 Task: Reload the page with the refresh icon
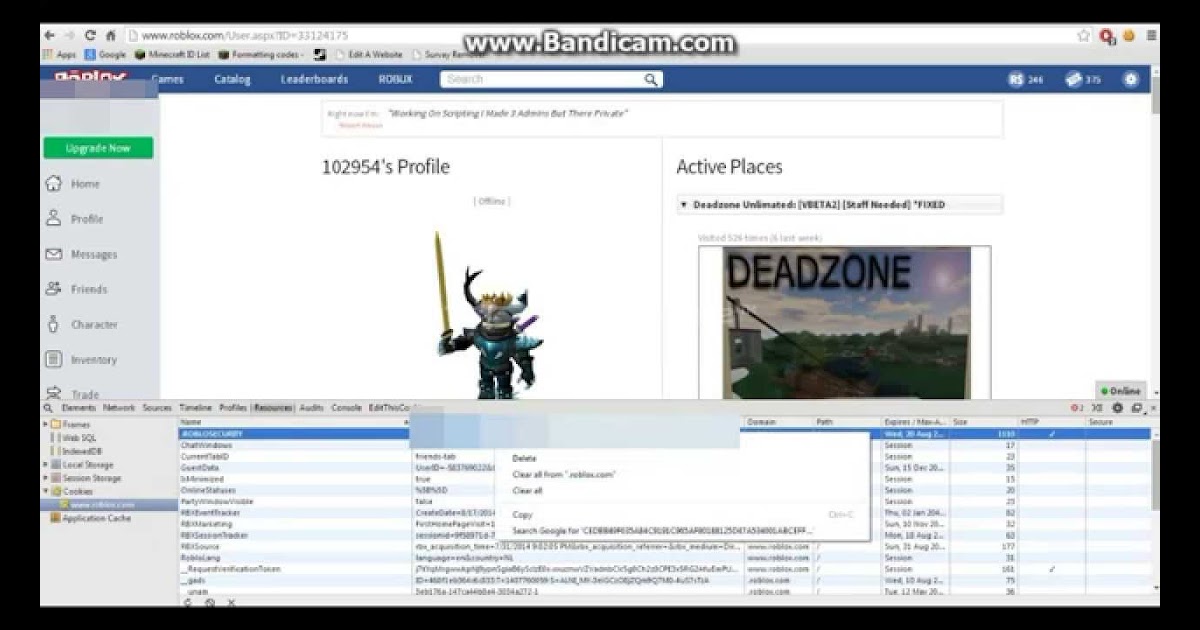(x=90, y=35)
